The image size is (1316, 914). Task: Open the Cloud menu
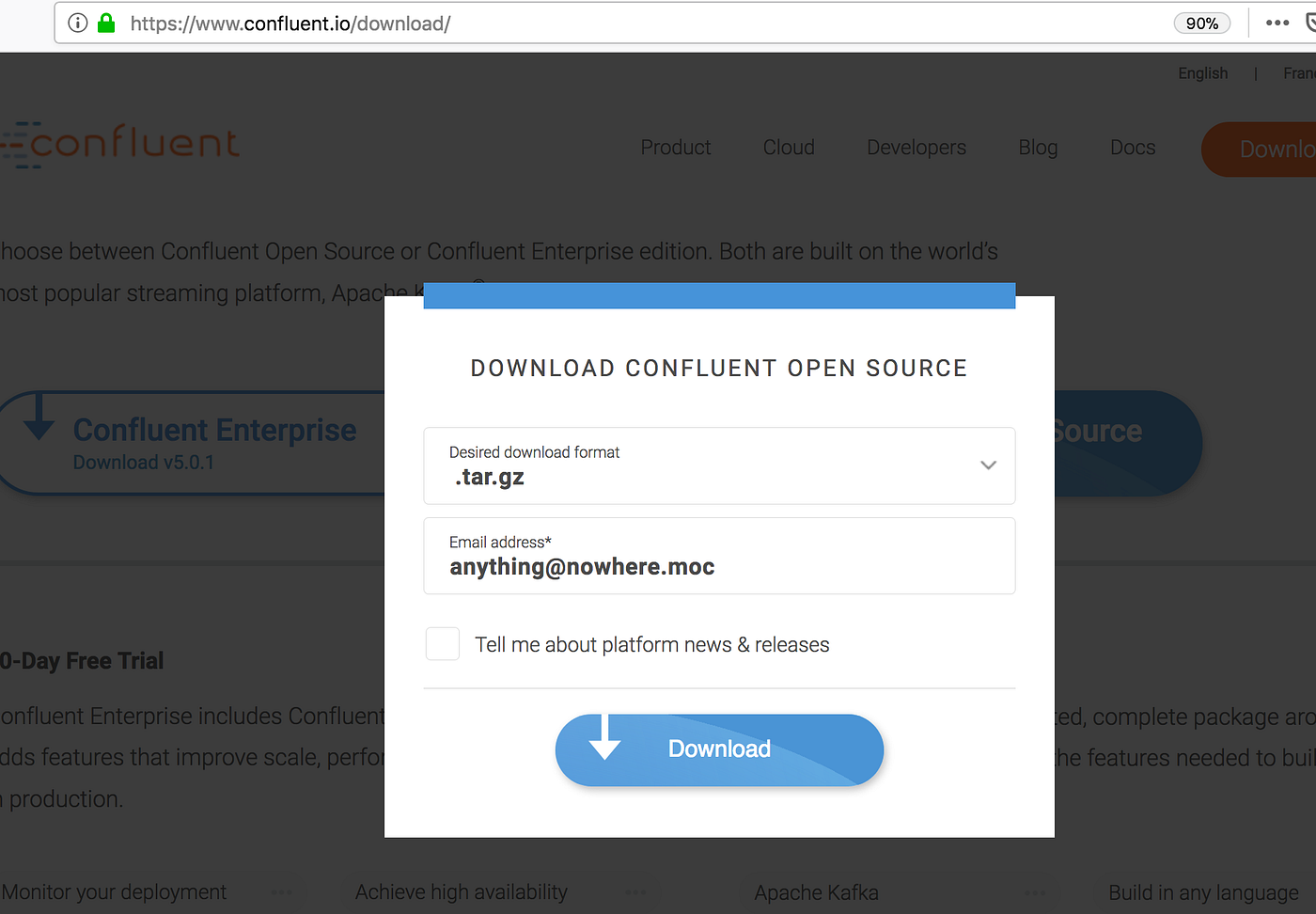(x=789, y=148)
